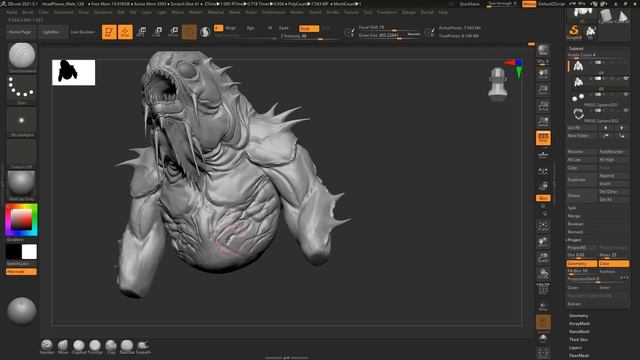This screenshot has height=360, width=640.
Task: Activate Draw mode button
Action: pos(125,32)
